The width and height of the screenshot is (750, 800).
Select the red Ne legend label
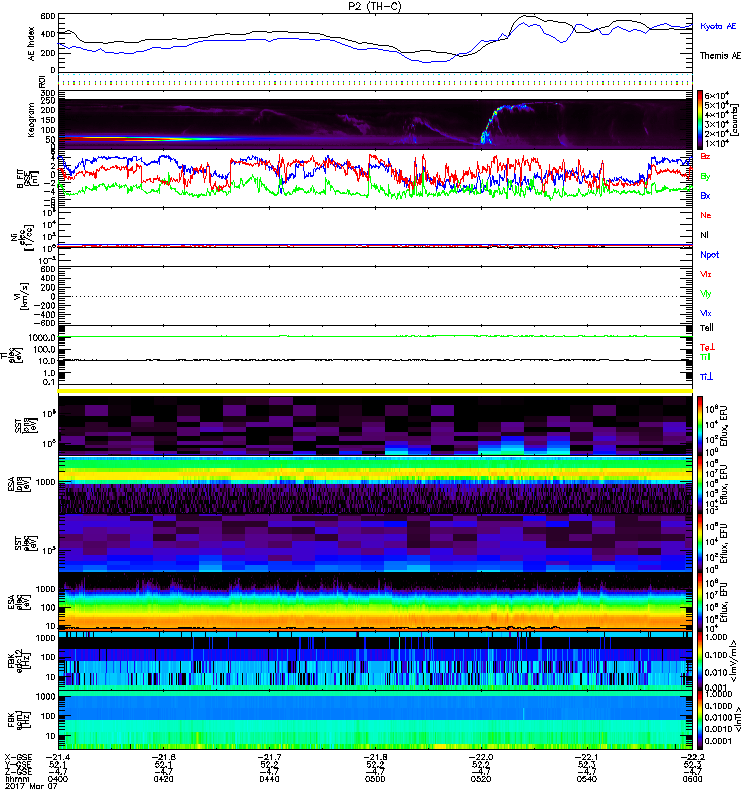(x=706, y=215)
